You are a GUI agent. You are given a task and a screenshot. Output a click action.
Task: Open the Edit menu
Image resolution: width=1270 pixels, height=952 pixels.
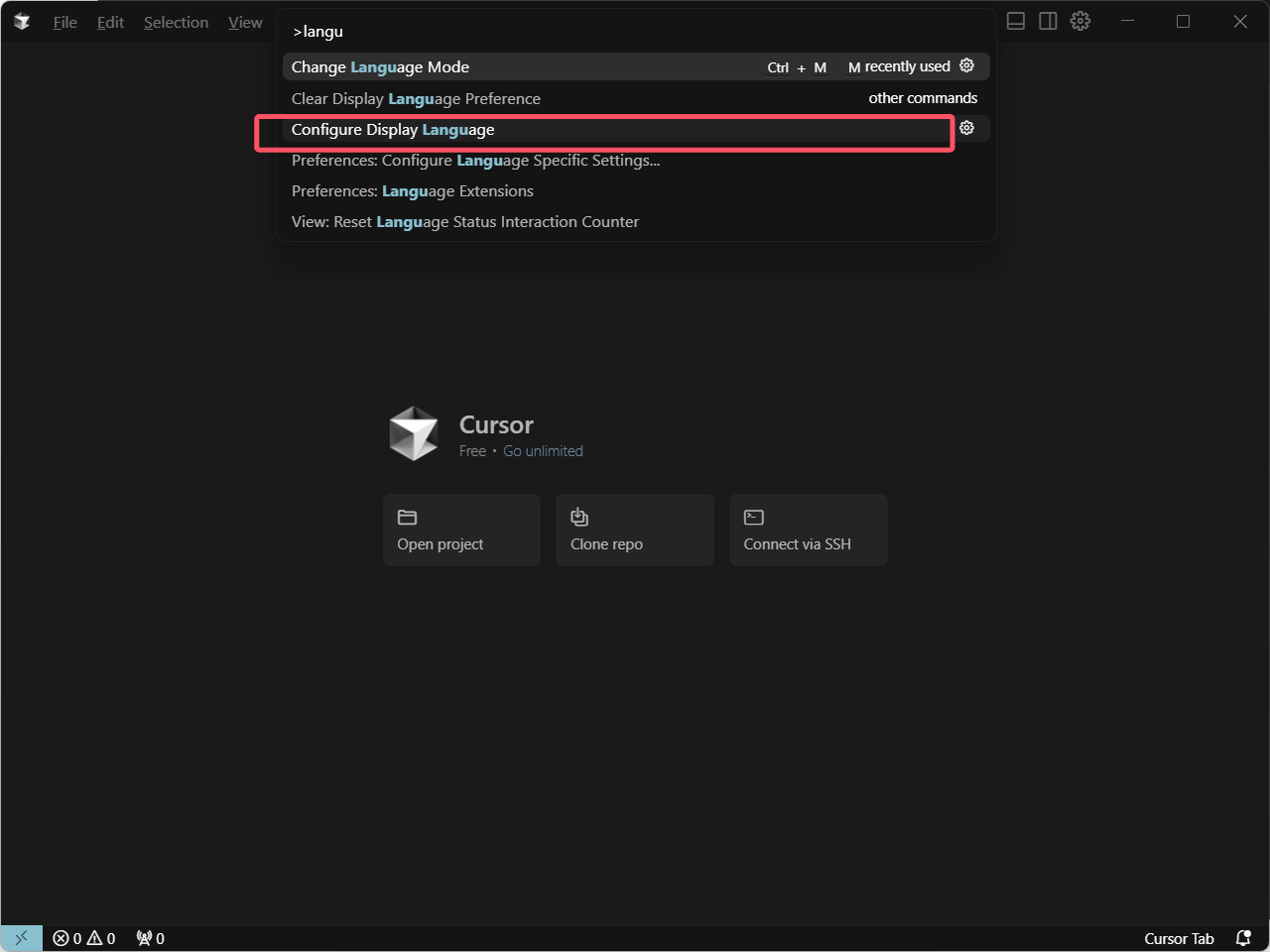pos(110,22)
